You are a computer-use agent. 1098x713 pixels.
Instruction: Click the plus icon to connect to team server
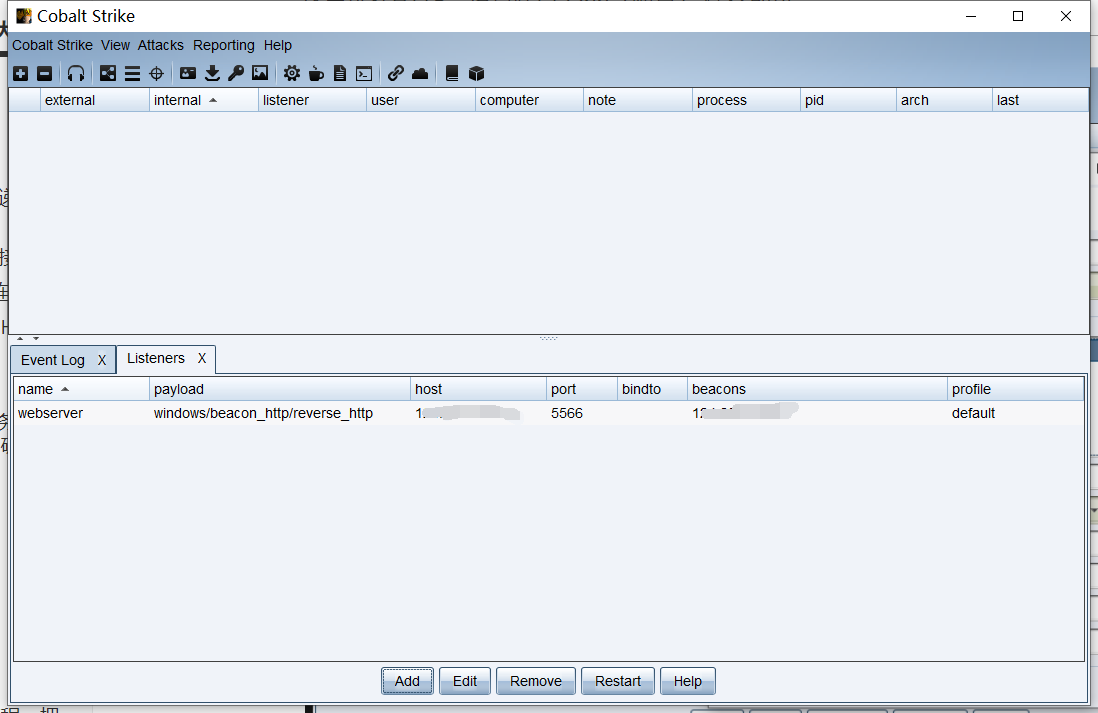[x=20, y=74]
